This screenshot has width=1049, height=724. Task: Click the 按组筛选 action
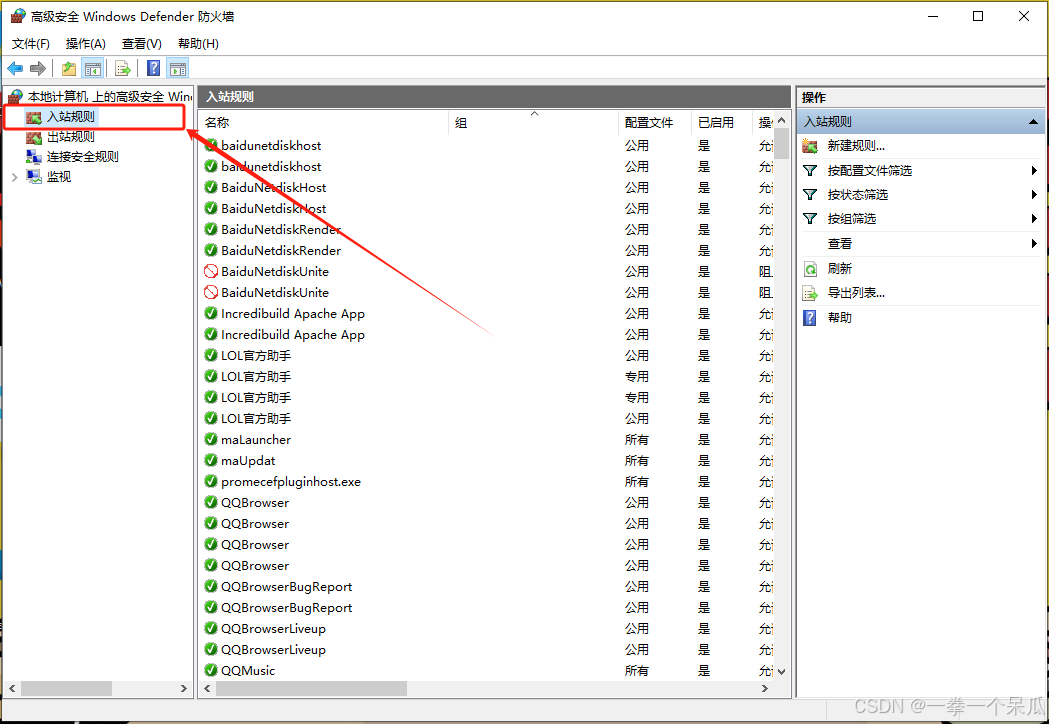852,219
